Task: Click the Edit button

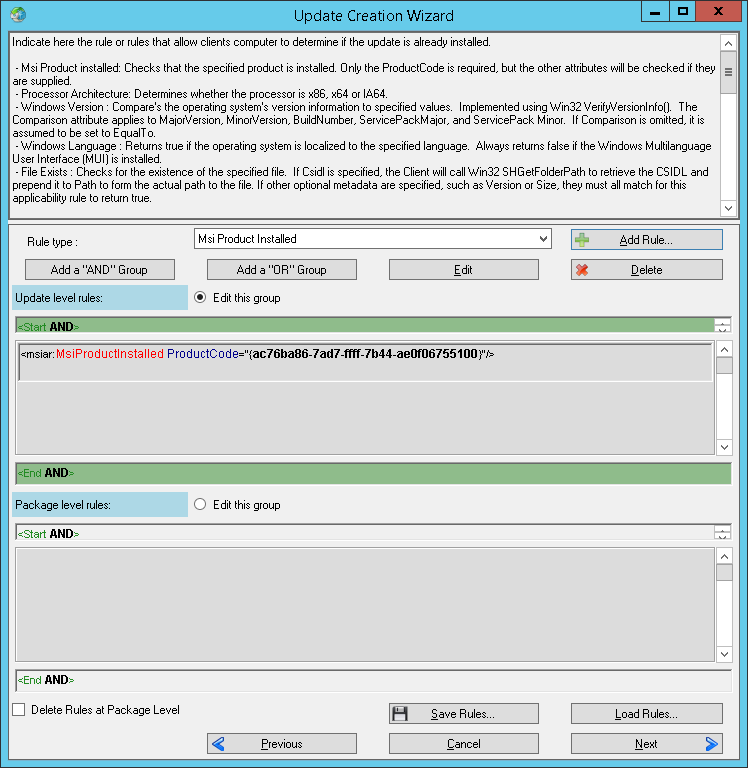Action: pyautogui.click(x=463, y=270)
